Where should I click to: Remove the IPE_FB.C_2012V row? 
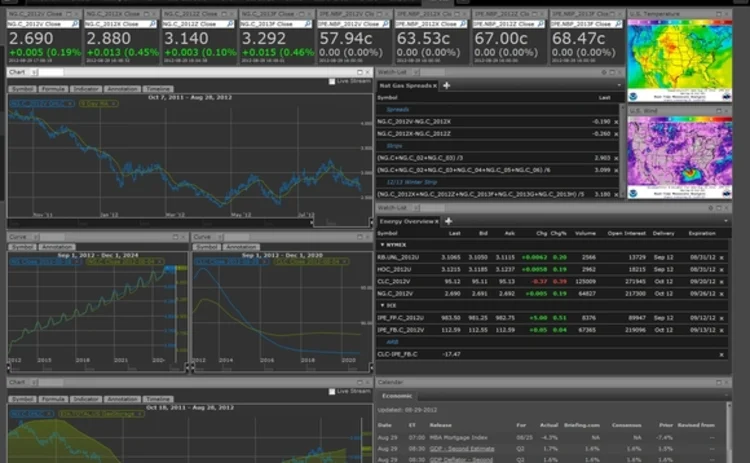(722, 330)
